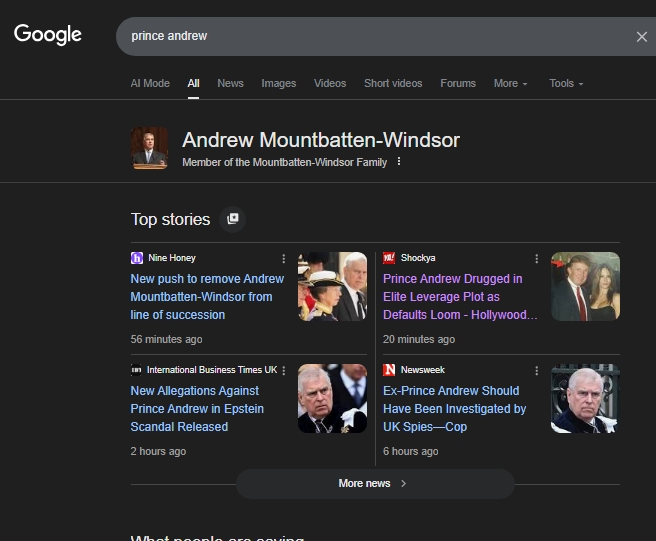Click the knowledge panel portrait thumbnail

[149, 148]
